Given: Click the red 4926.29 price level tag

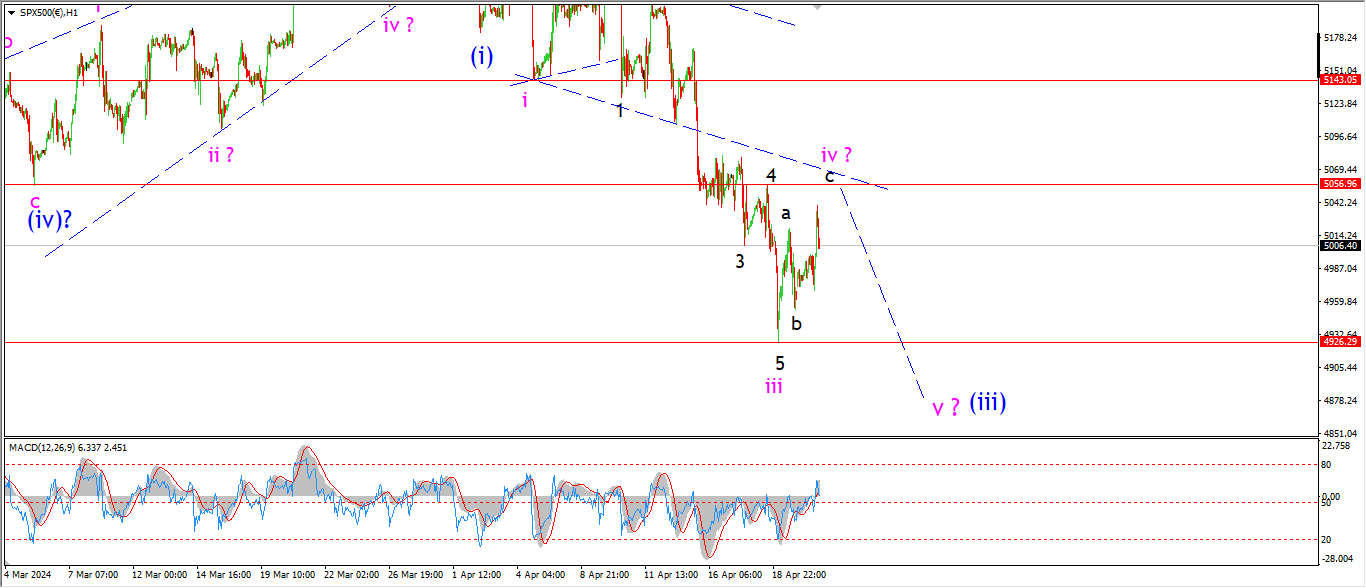Looking at the screenshot, I should click(1340, 342).
